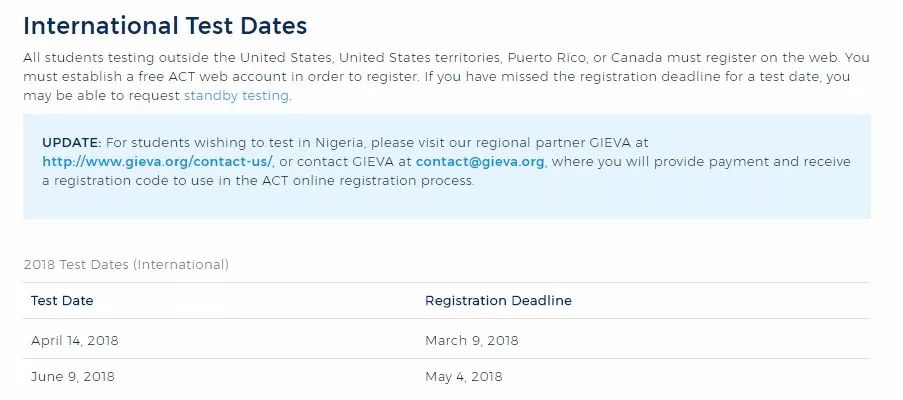Click the International Test Dates heading
Image resolution: width=903 pixels, height=400 pixels.
coord(165,26)
